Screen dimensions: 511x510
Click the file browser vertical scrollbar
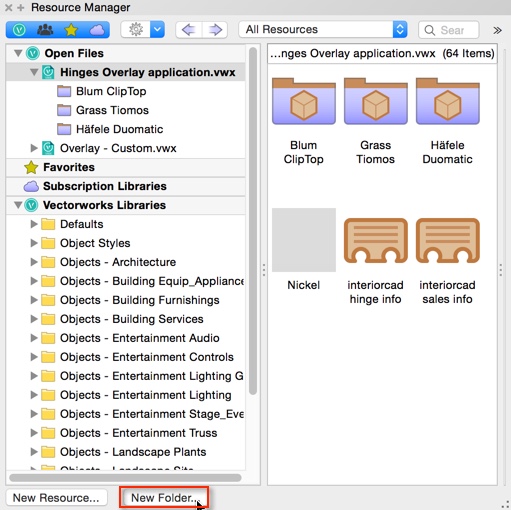click(253, 221)
